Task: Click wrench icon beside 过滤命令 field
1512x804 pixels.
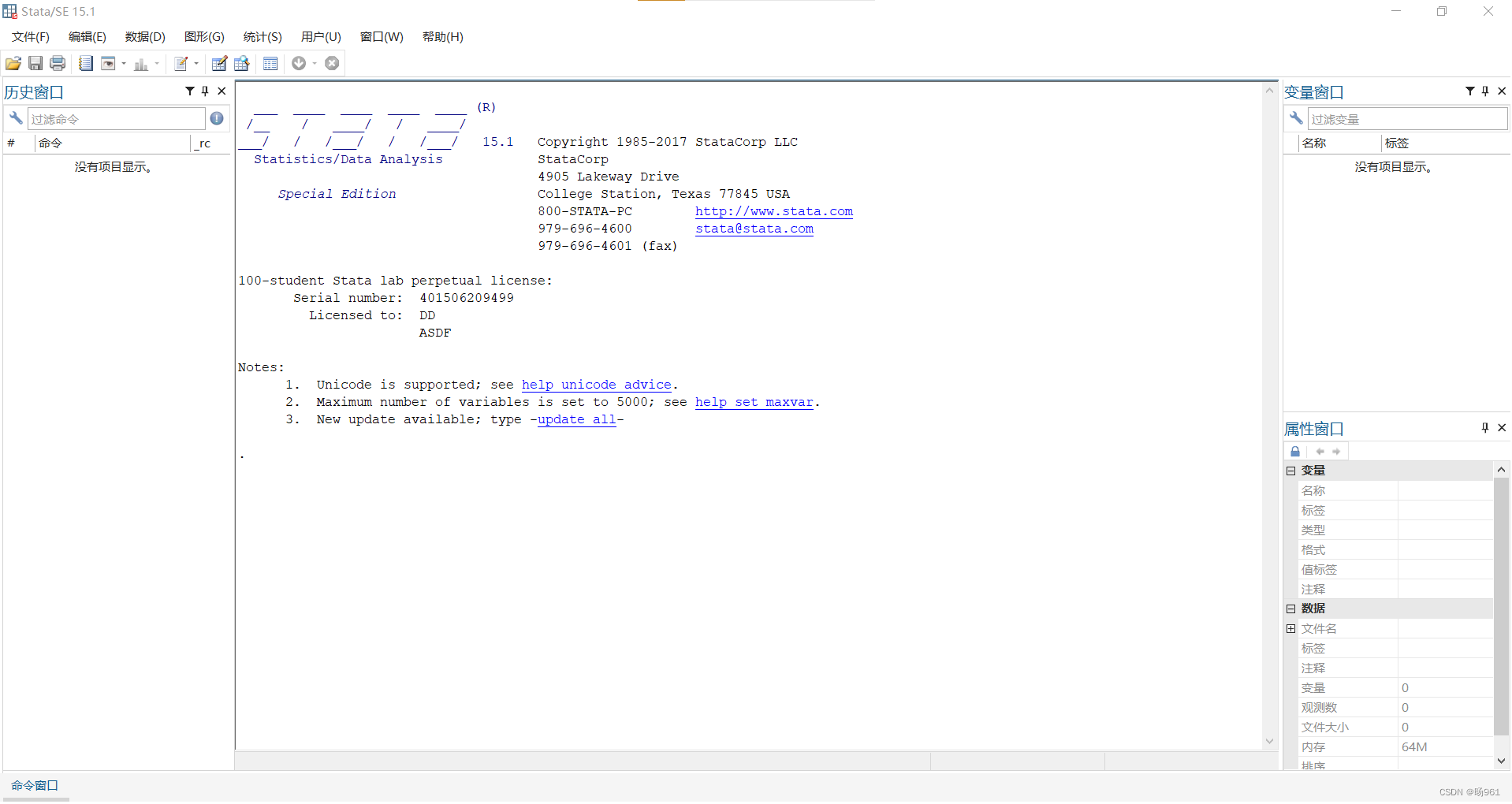Action: click(x=16, y=118)
